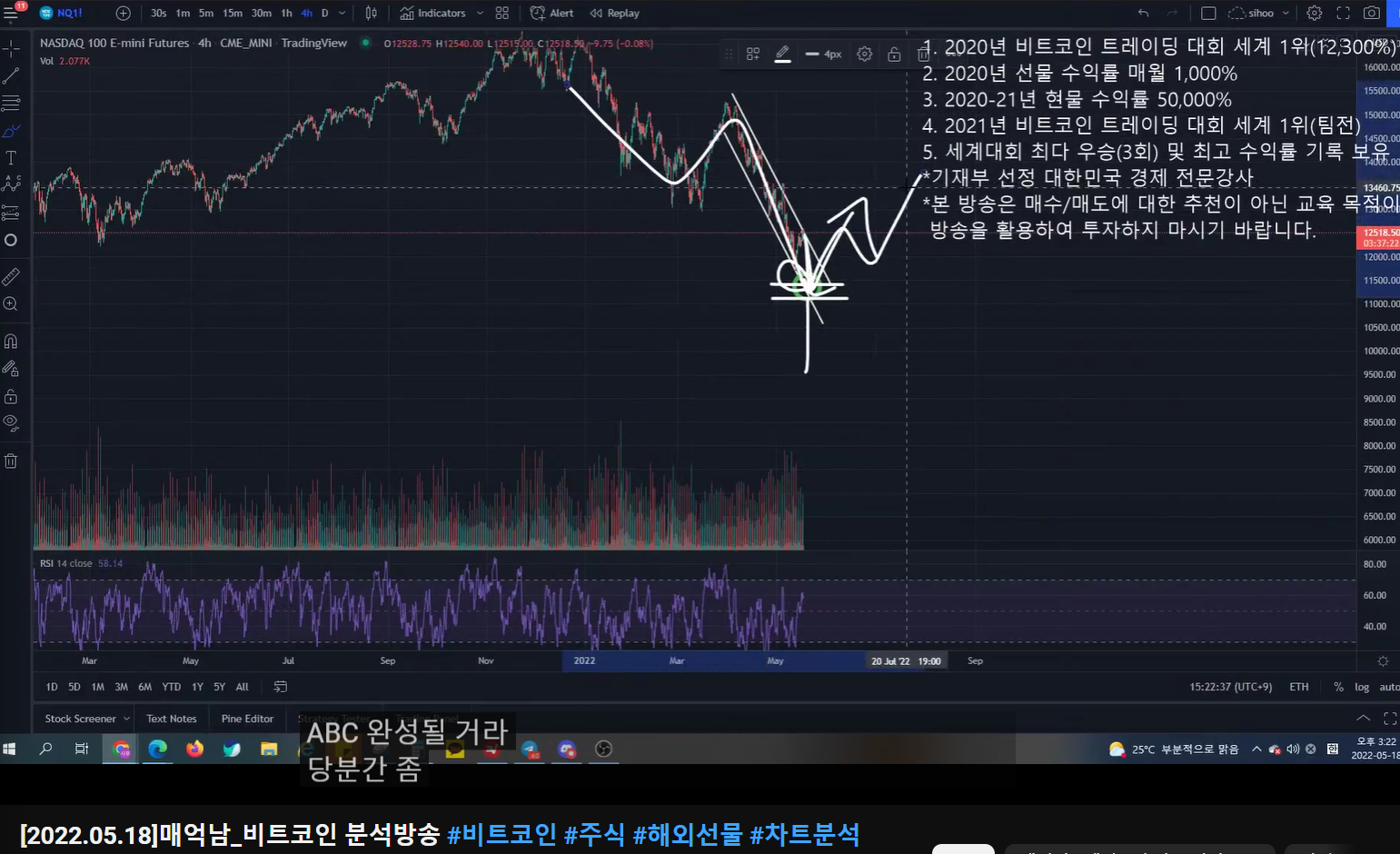Select the Fib retracement tool
Viewport: 1400px width, 854px height.
pos(11,104)
